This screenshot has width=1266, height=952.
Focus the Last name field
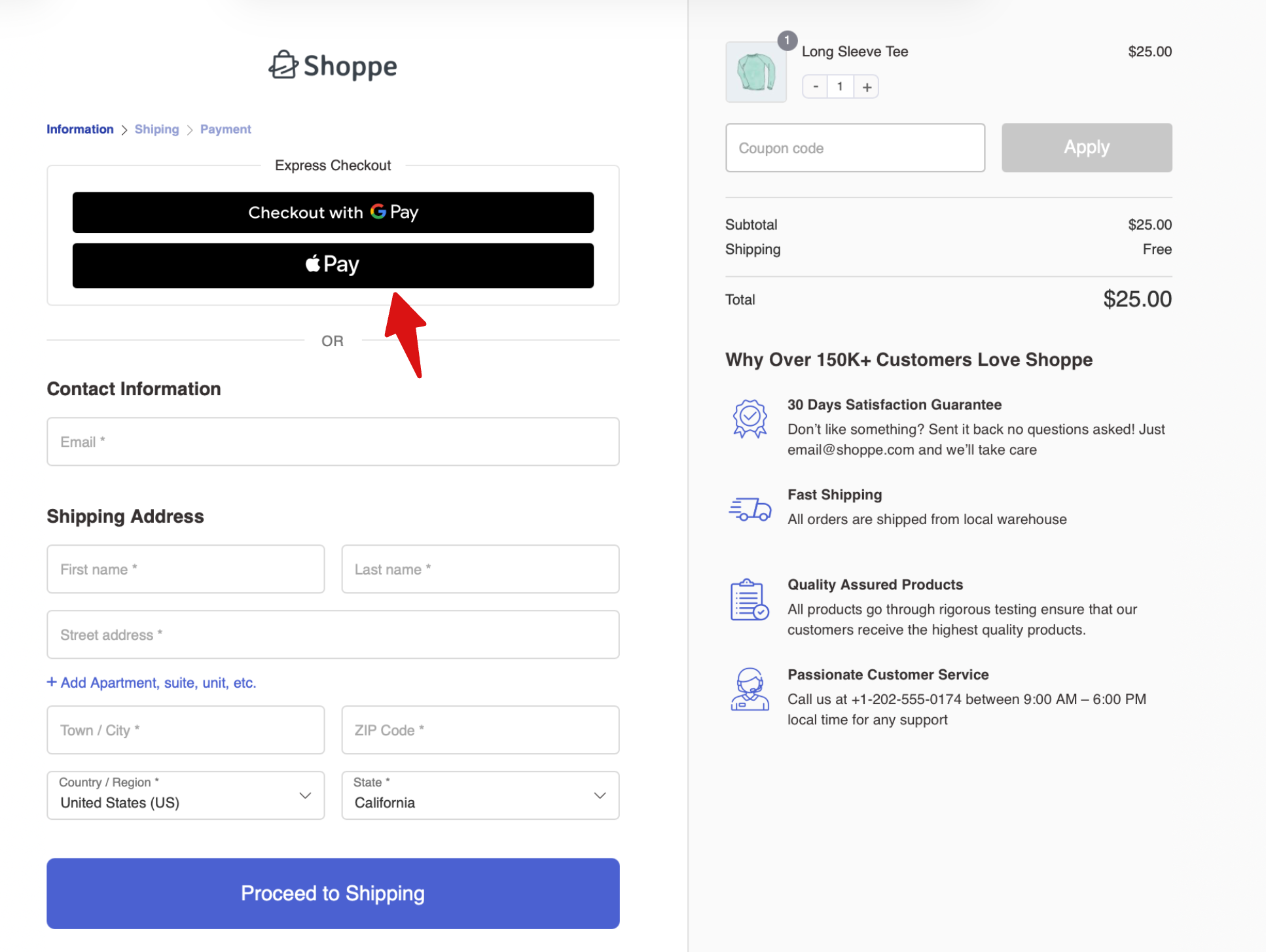[x=480, y=569]
